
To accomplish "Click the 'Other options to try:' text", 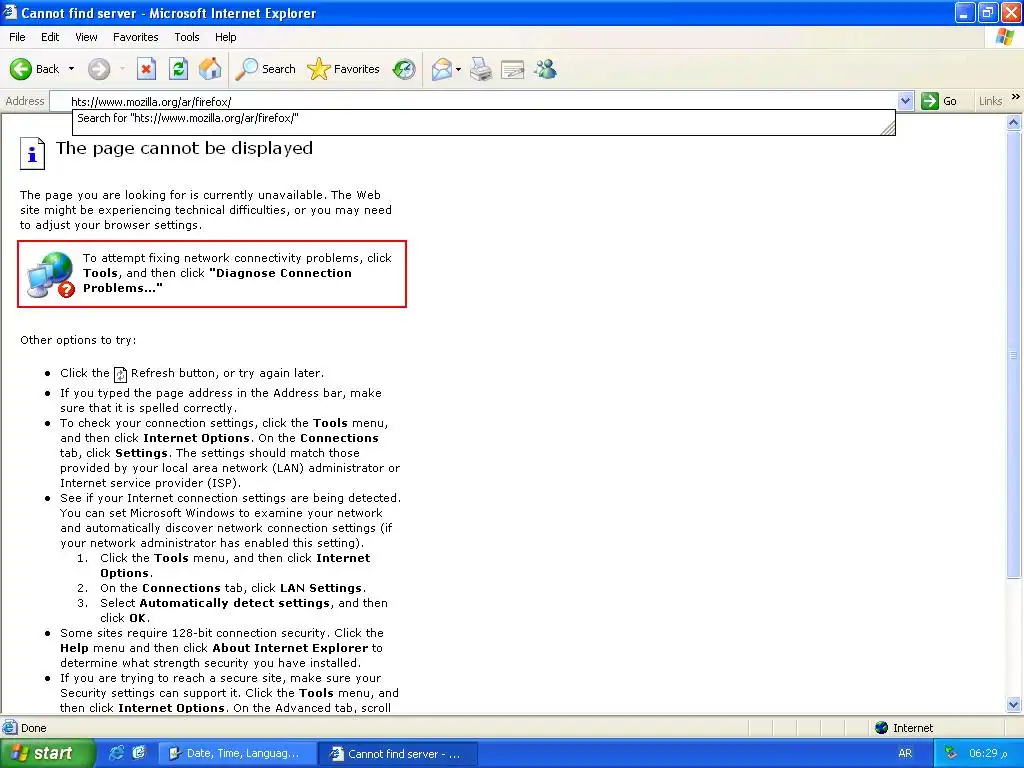I will point(78,340).
